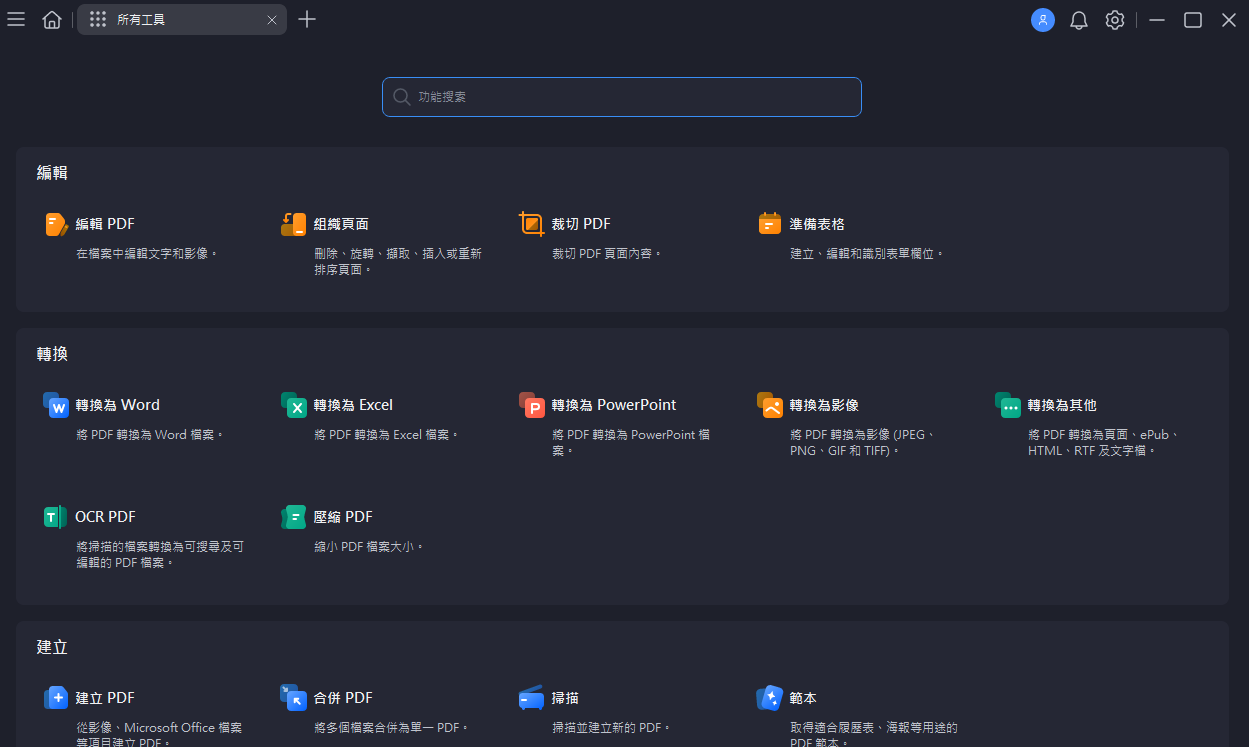Image resolution: width=1249 pixels, height=747 pixels.
Task: Open the 轉換為其他 icon
Action: (1008, 405)
